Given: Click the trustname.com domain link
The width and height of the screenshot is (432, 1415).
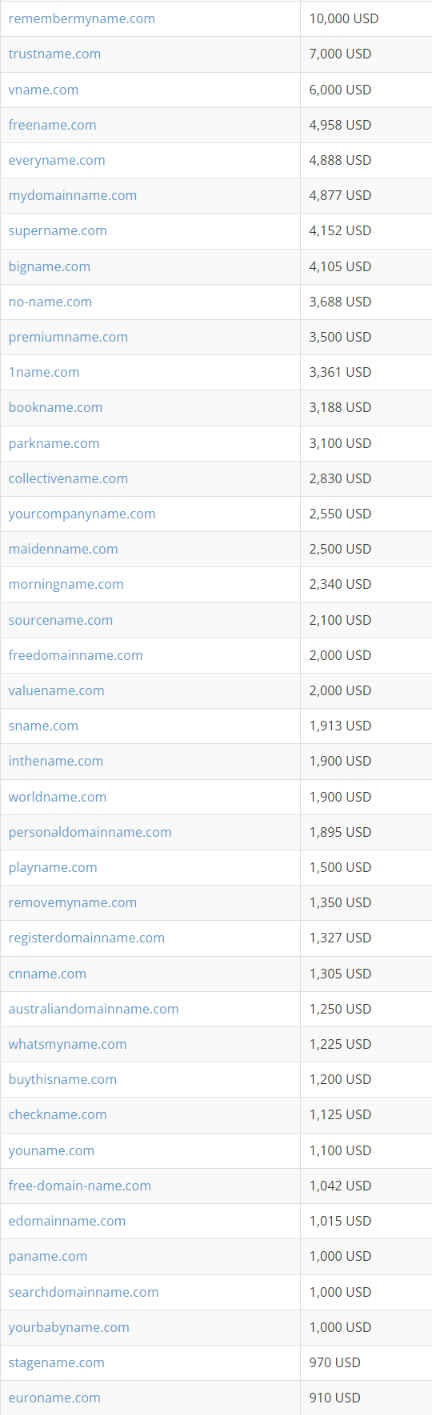Looking at the screenshot, I should 54,54.
